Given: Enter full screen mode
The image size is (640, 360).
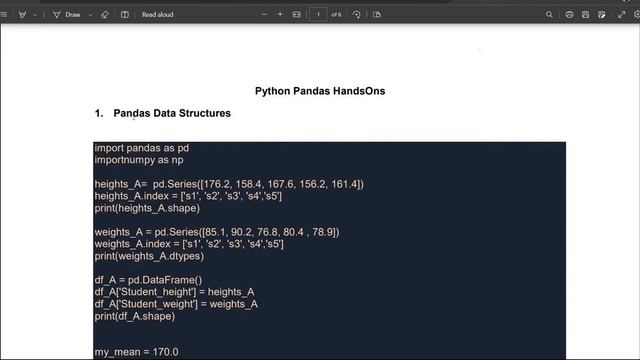Looking at the screenshot, I should pos(621,15).
